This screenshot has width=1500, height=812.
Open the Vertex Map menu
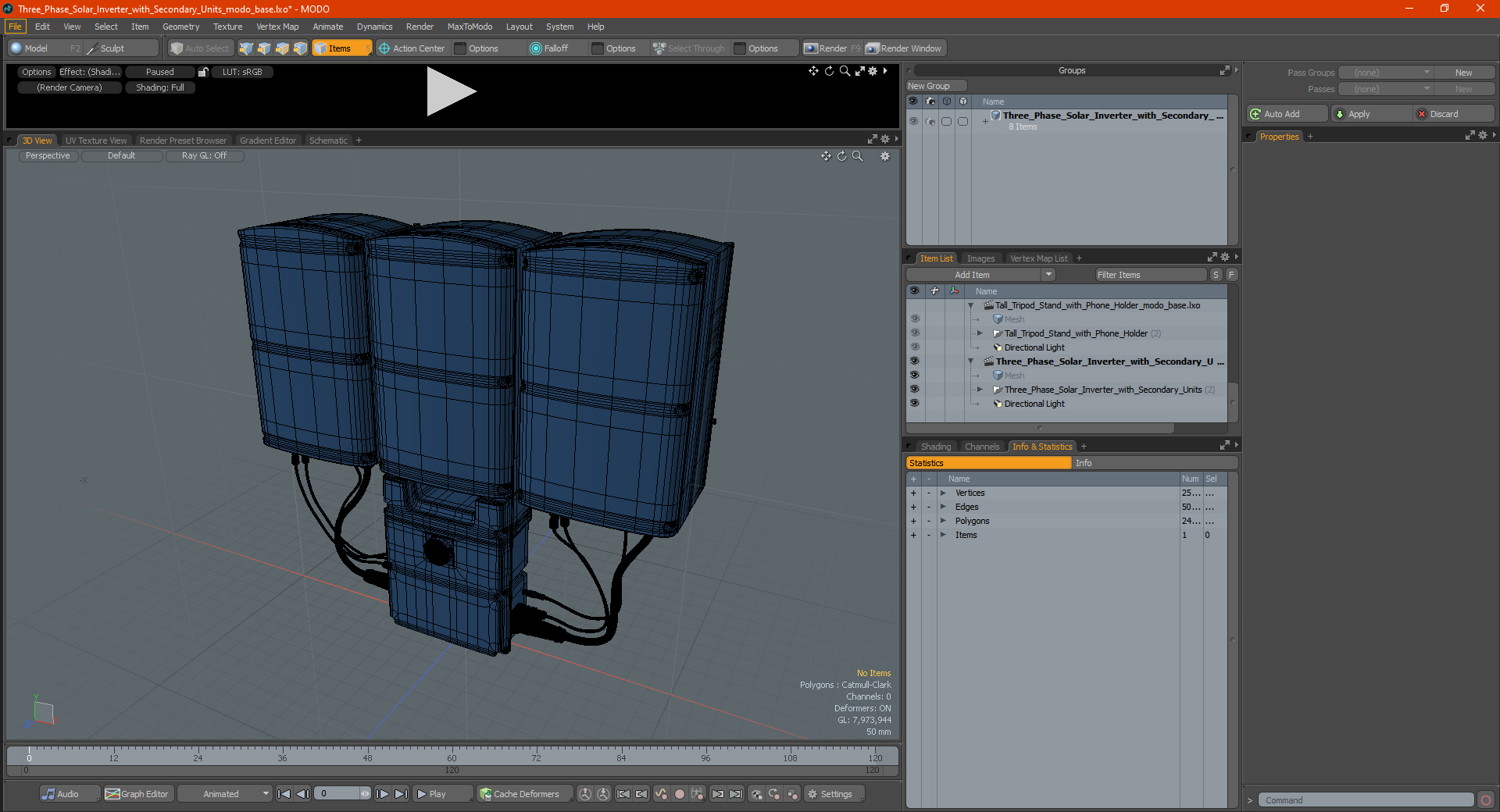tap(277, 27)
